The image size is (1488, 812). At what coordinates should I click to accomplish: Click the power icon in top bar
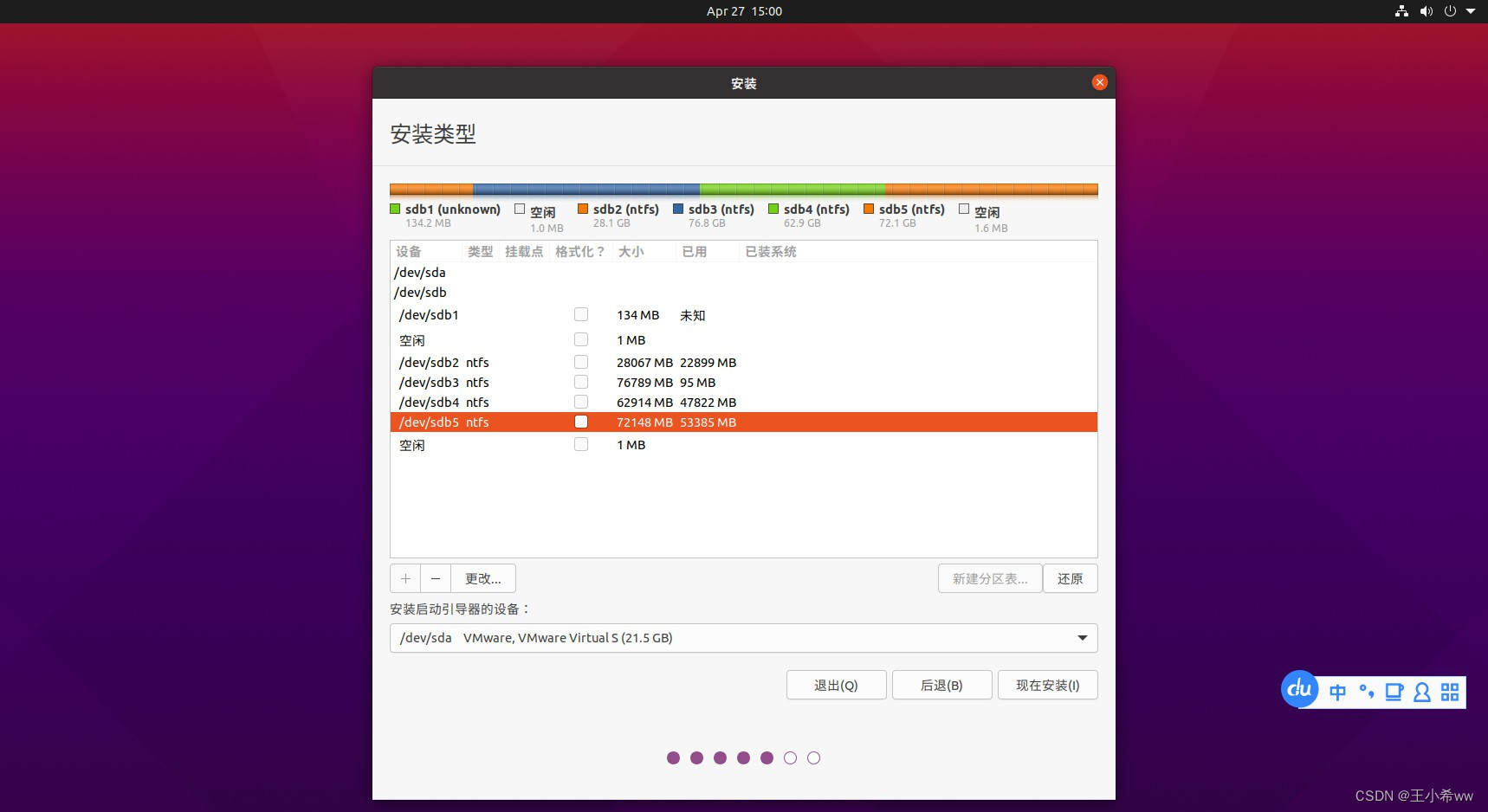pyautogui.click(x=1450, y=11)
